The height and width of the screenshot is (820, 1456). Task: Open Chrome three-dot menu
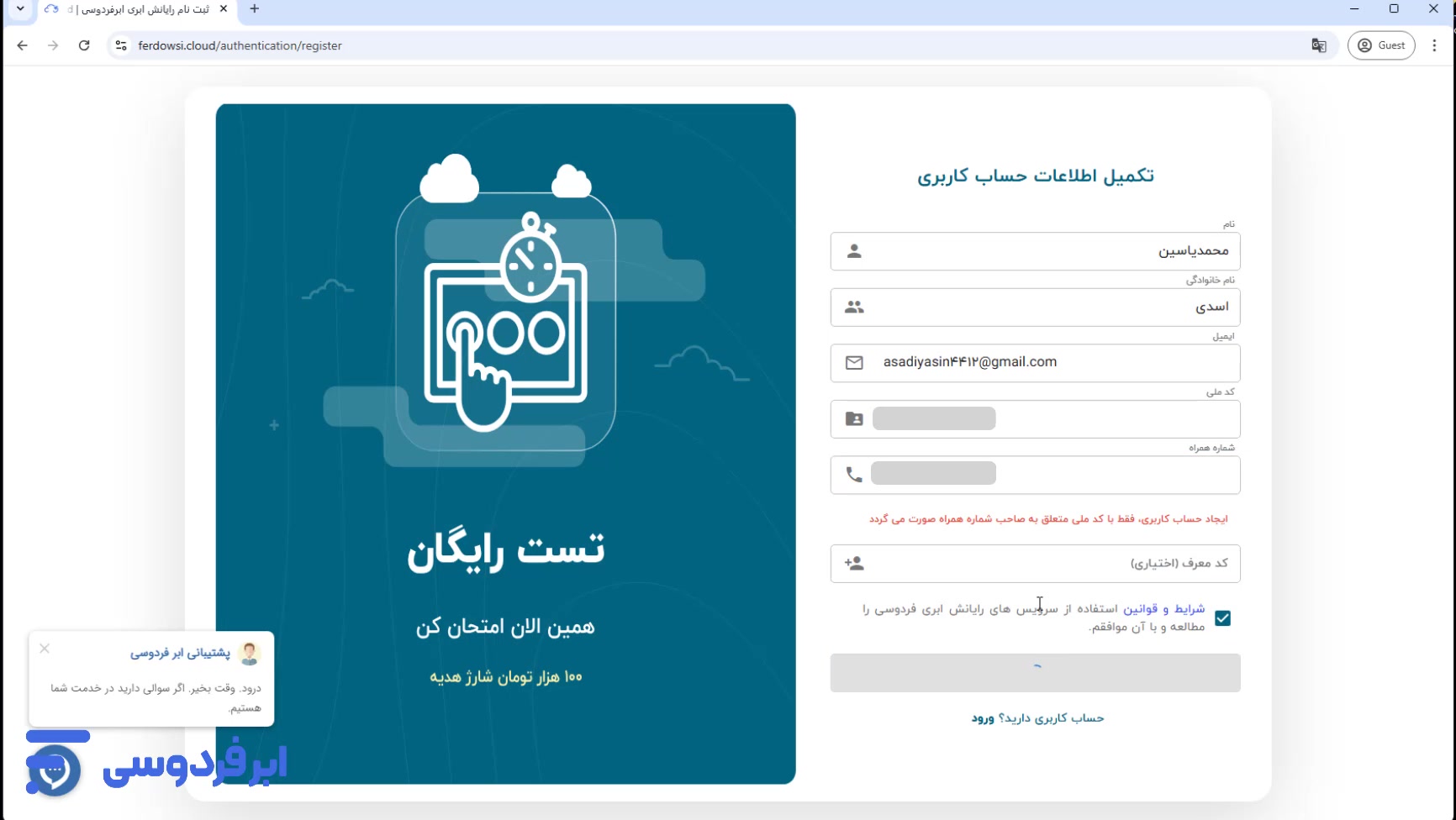pyautogui.click(x=1434, y=45)
